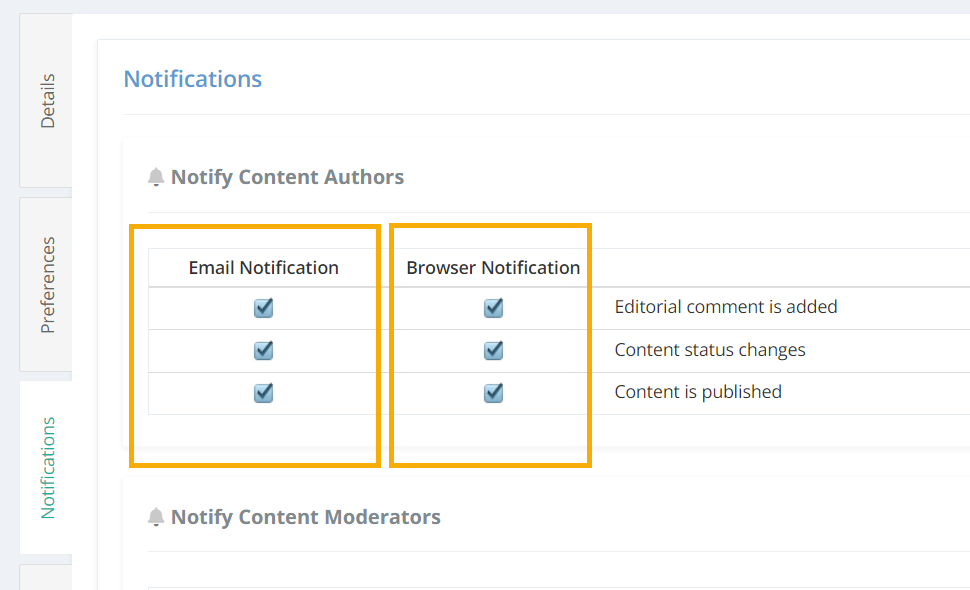Disable browser notification for Content is published
The image size is (970, 590).
pos(493,392)
